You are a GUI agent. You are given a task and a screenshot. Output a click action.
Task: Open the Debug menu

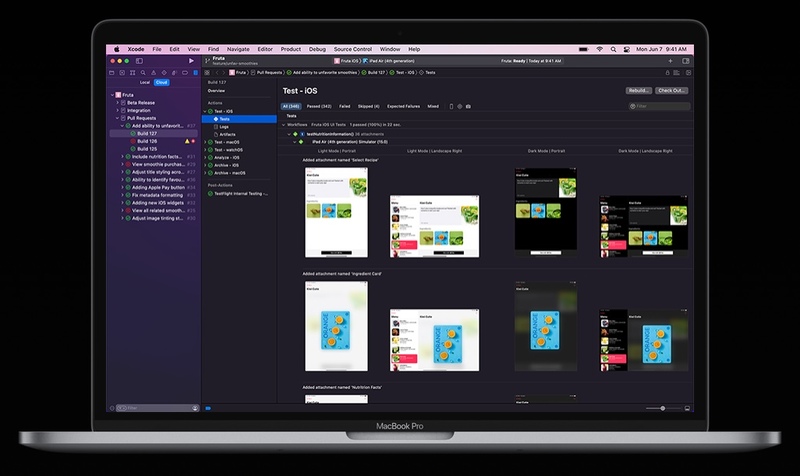317,49
